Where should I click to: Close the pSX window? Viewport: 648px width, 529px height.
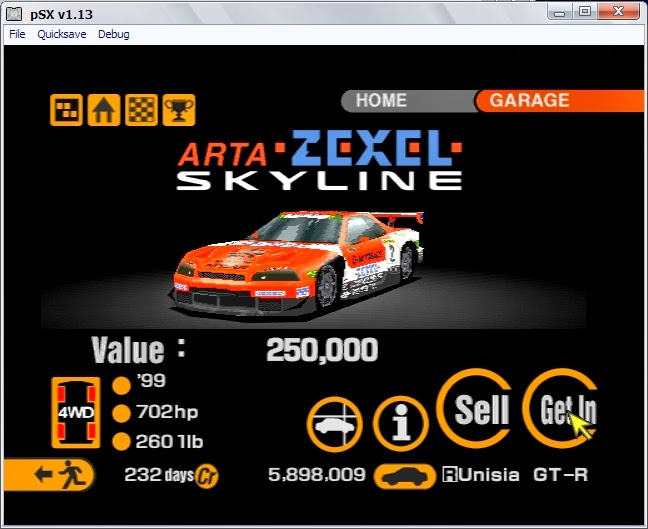pyautogui.click(x=618, y=12)
